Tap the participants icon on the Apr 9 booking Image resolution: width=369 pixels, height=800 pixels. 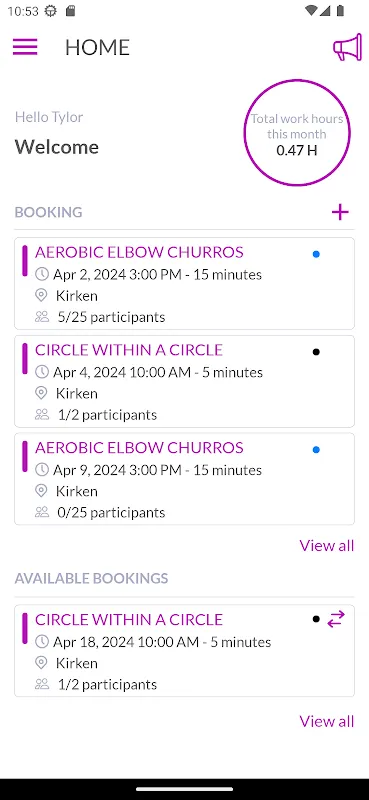[x=41, y=512]
